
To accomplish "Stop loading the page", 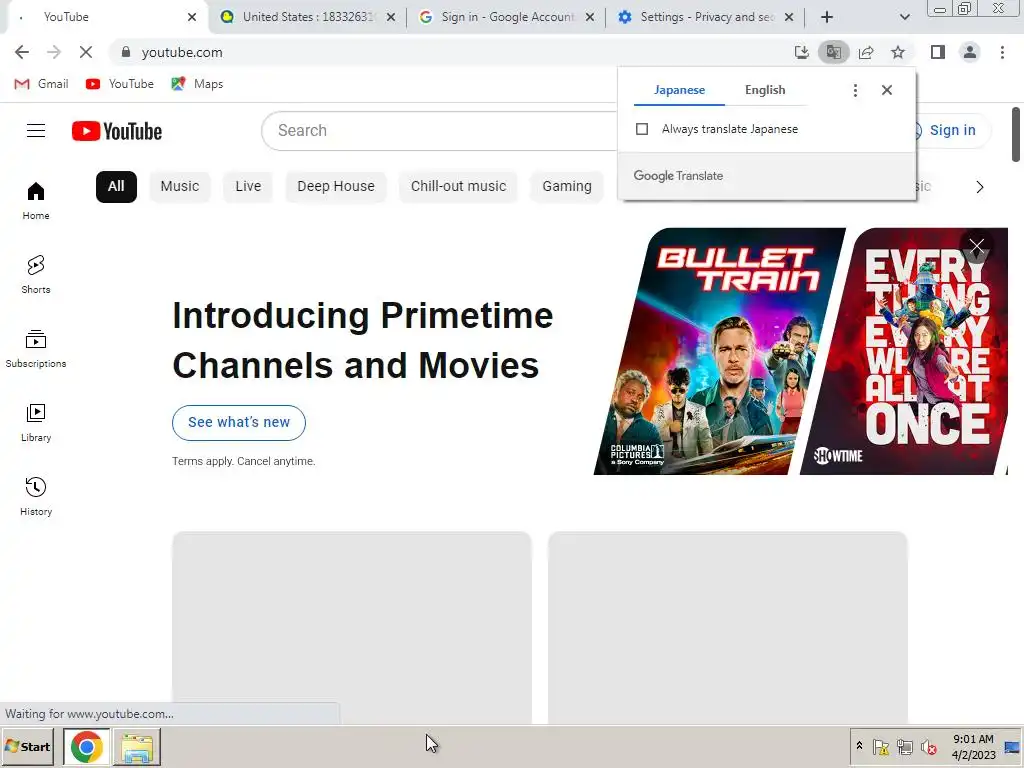I will click(x=86, y=52).
